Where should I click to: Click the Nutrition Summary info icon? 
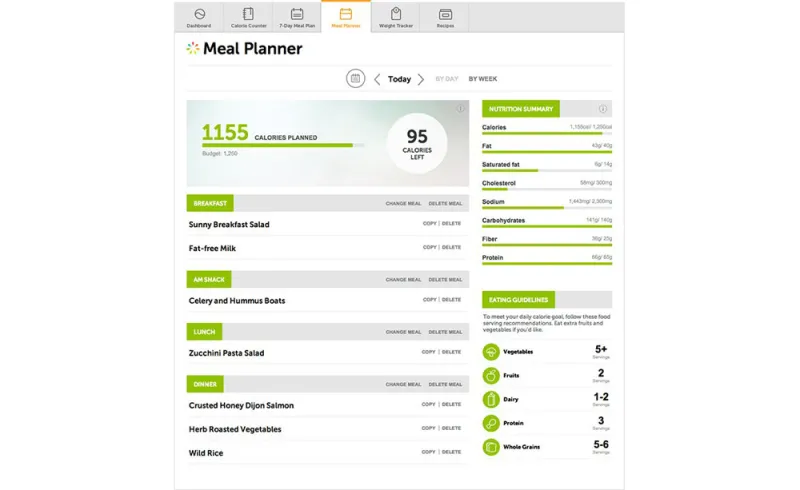603,109
